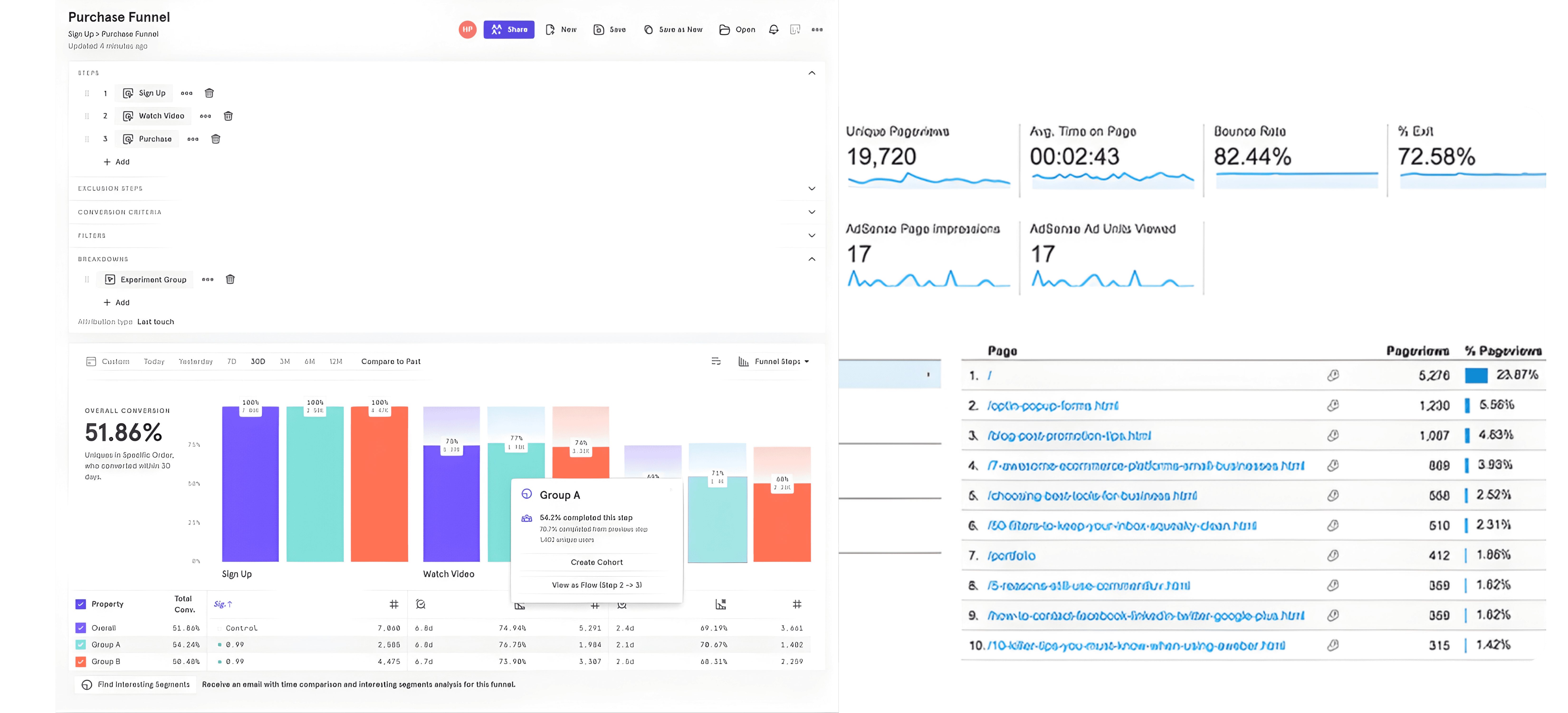The height and width of the screenshot is (713, 1568).
Task: Remove the Experiment Group breakdown via trash icon
Action: [x=230, y=279]
